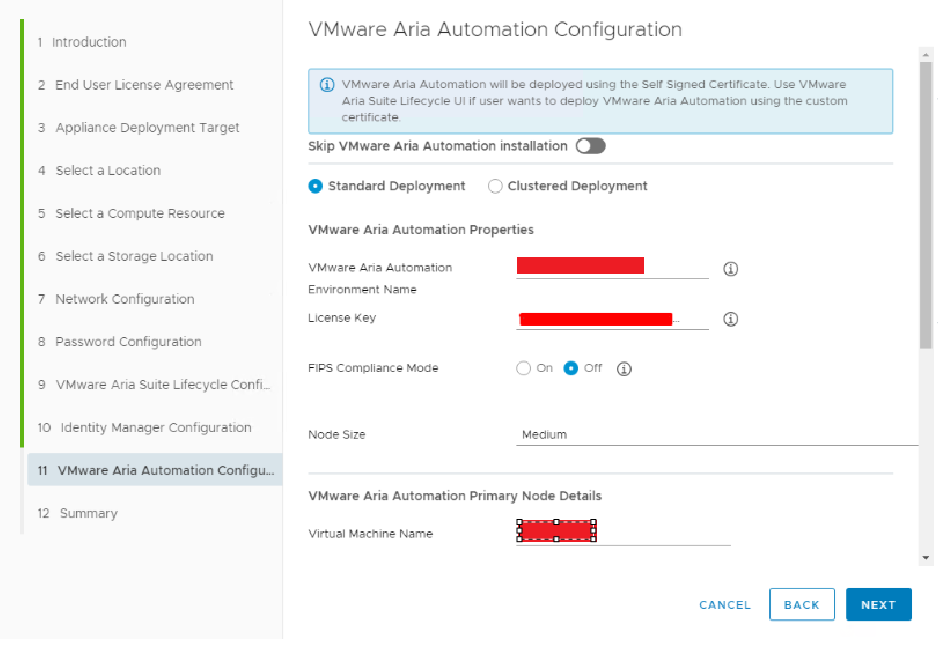Click the vertical scrollbar thumb
The image size is (938, 657).
click(x=926, y=205)
